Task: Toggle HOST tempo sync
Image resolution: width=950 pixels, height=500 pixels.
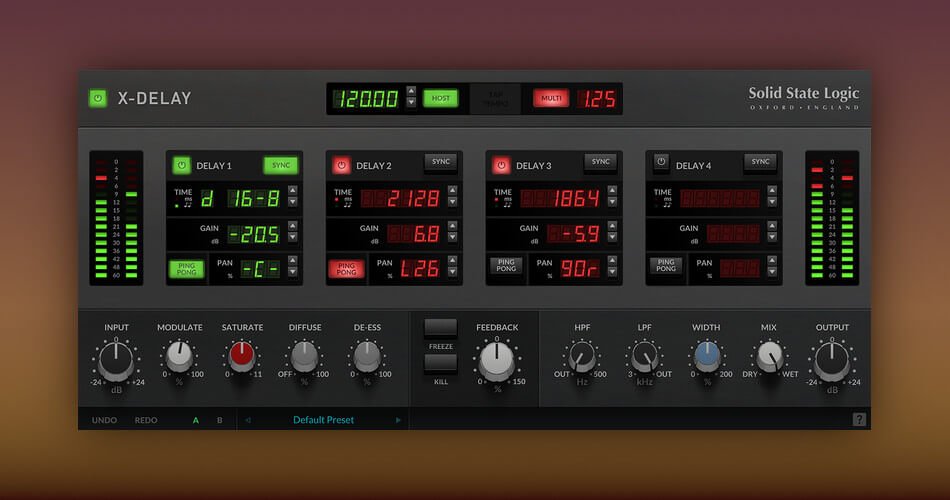Action: pyautogui.click(x=440, y=98)
